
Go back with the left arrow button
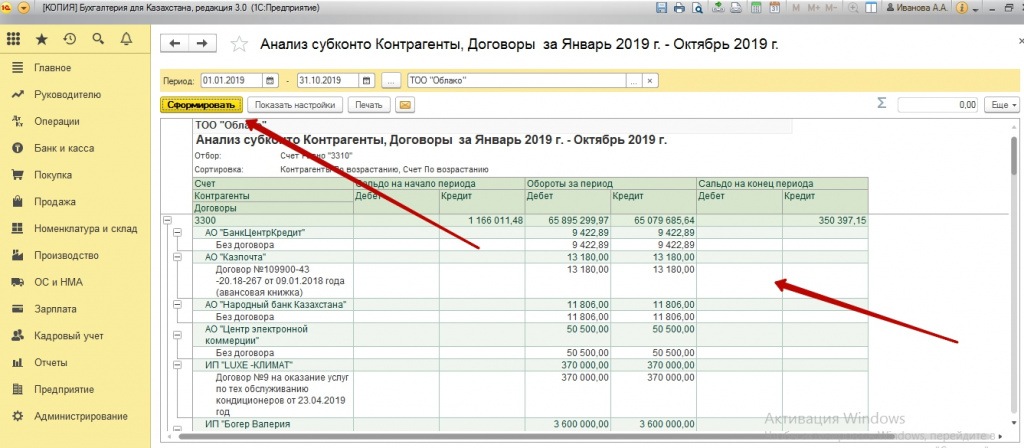(x=174, y=43)
